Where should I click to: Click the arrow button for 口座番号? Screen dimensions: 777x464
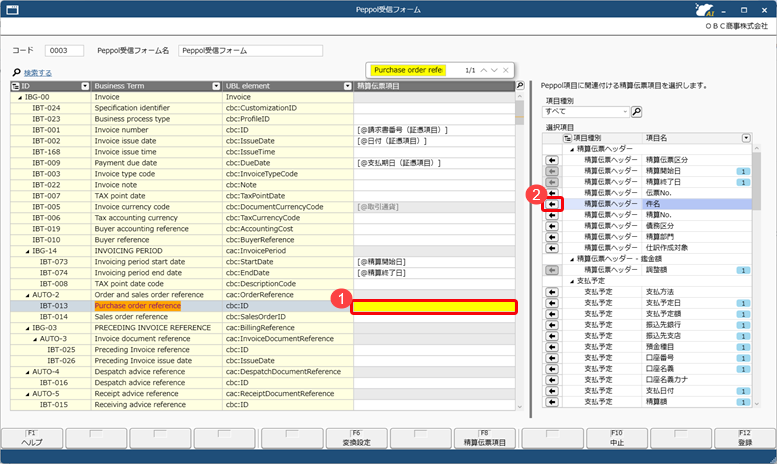552,358
